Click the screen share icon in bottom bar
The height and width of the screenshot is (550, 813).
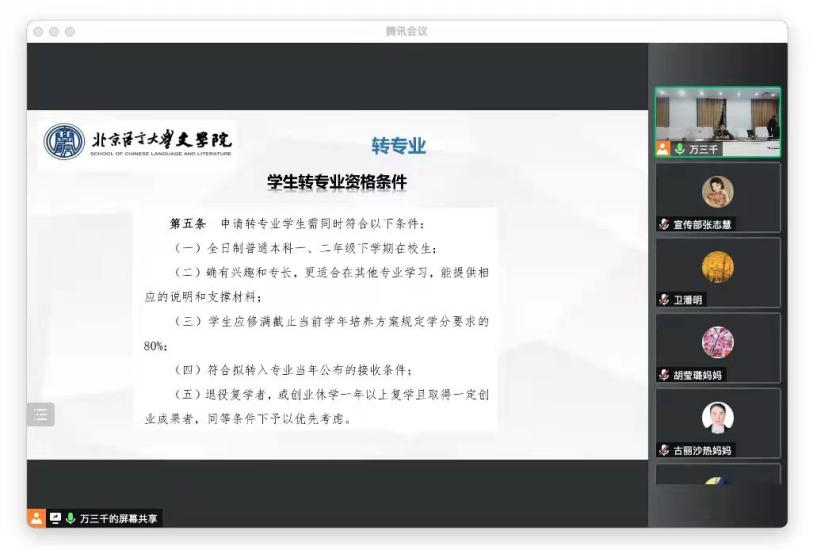(54, 518)
